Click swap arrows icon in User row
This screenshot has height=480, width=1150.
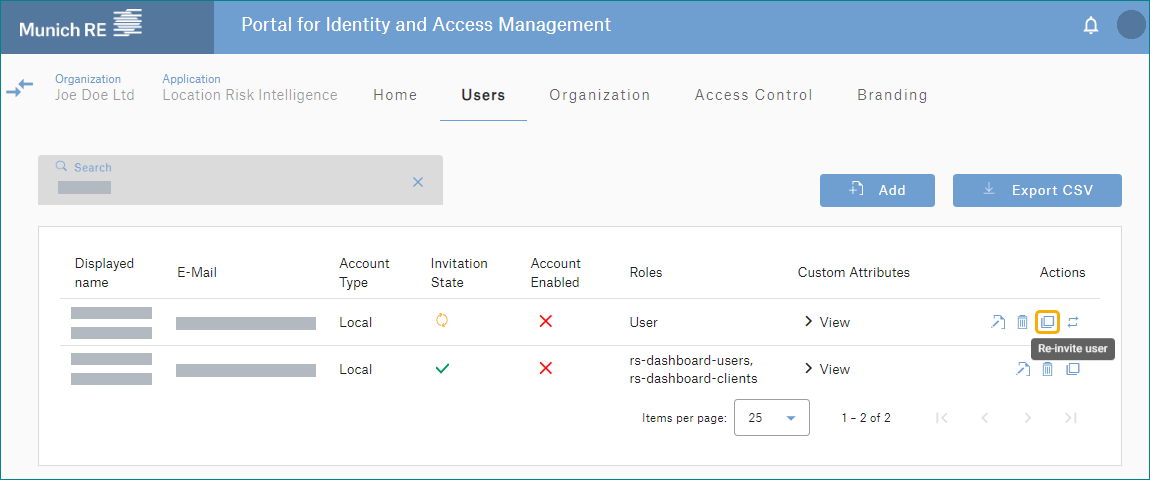coord(1073,321)
